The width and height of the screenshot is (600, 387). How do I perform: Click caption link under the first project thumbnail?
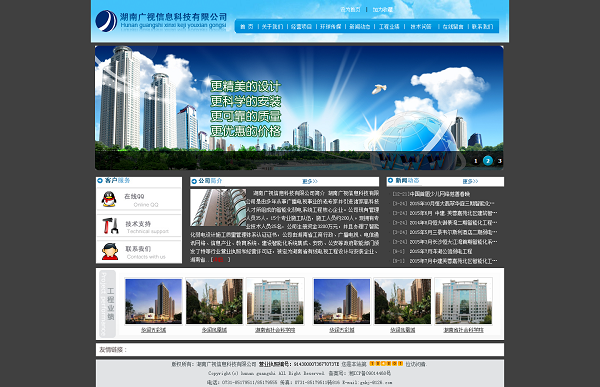pos(153,330)
